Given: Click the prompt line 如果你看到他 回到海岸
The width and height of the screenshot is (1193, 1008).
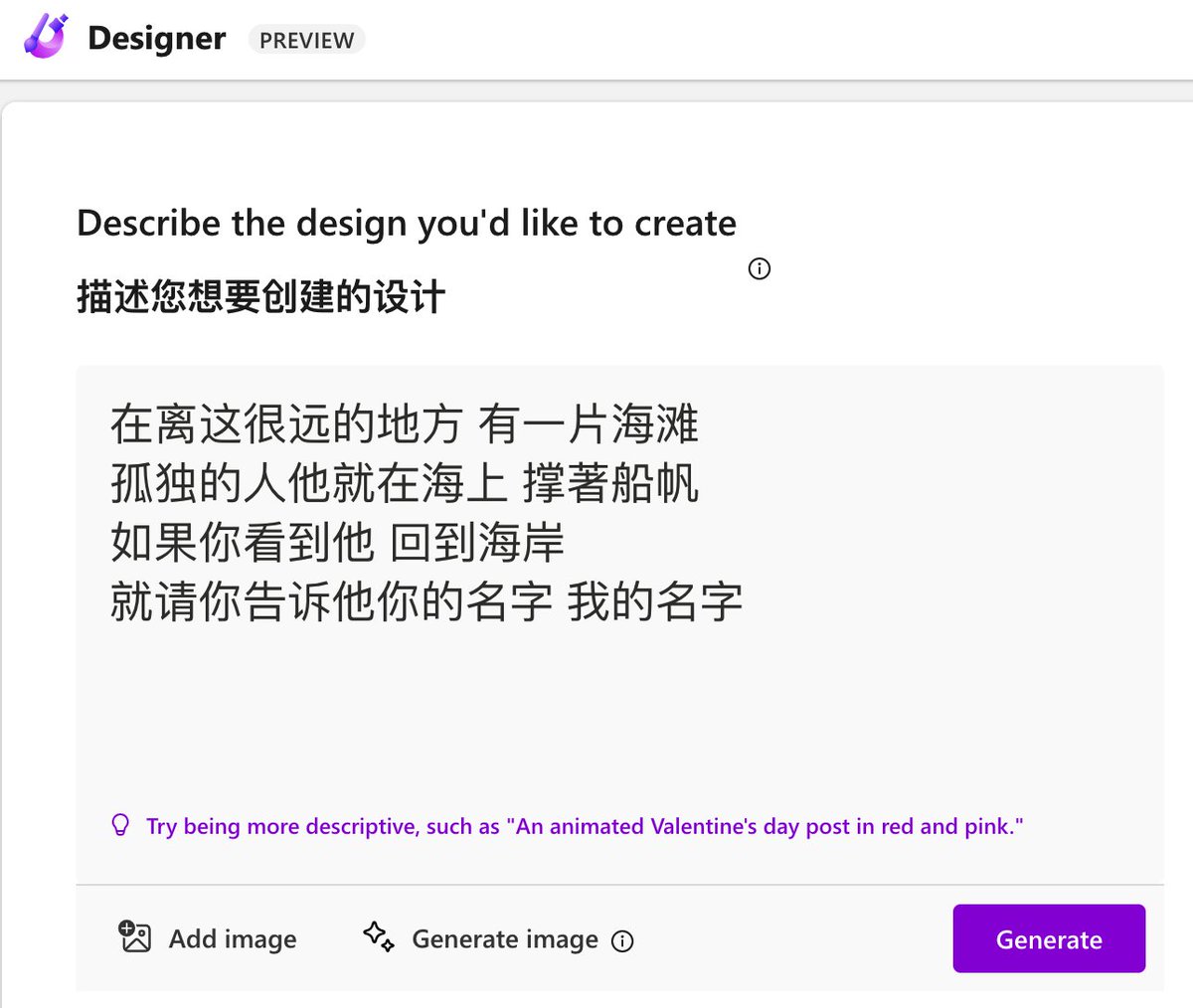Looking at the screenshot, I should coord(337,543).
